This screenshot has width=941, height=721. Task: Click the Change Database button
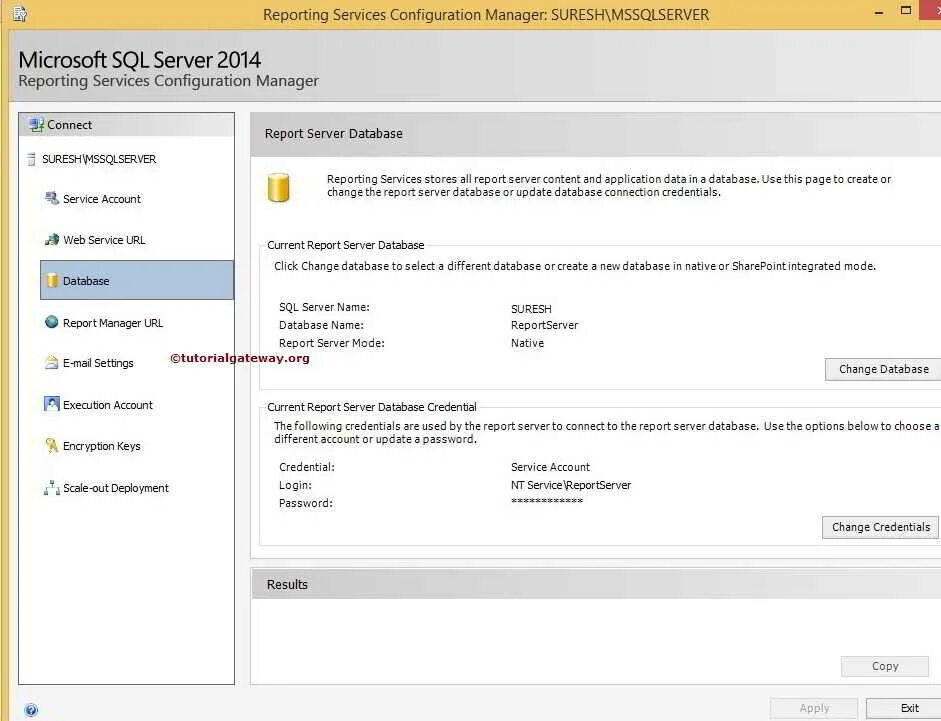point(883,369)
